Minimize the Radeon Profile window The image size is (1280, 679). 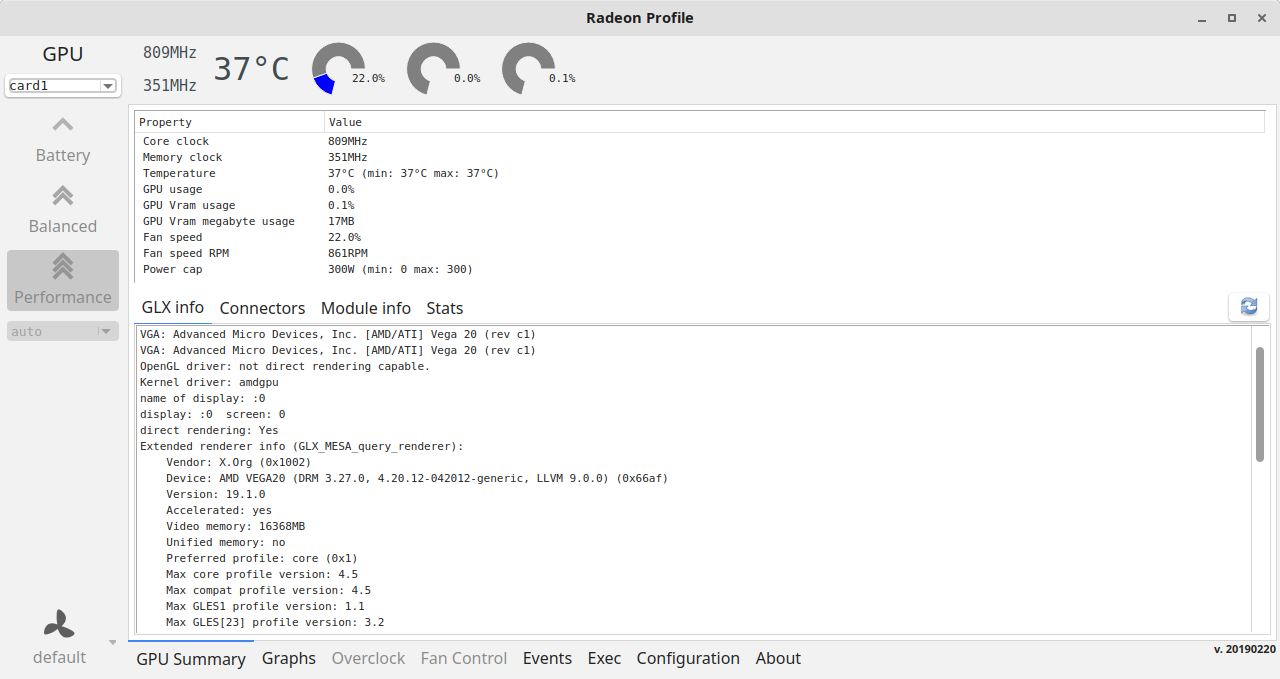(x=1203, y=18)
